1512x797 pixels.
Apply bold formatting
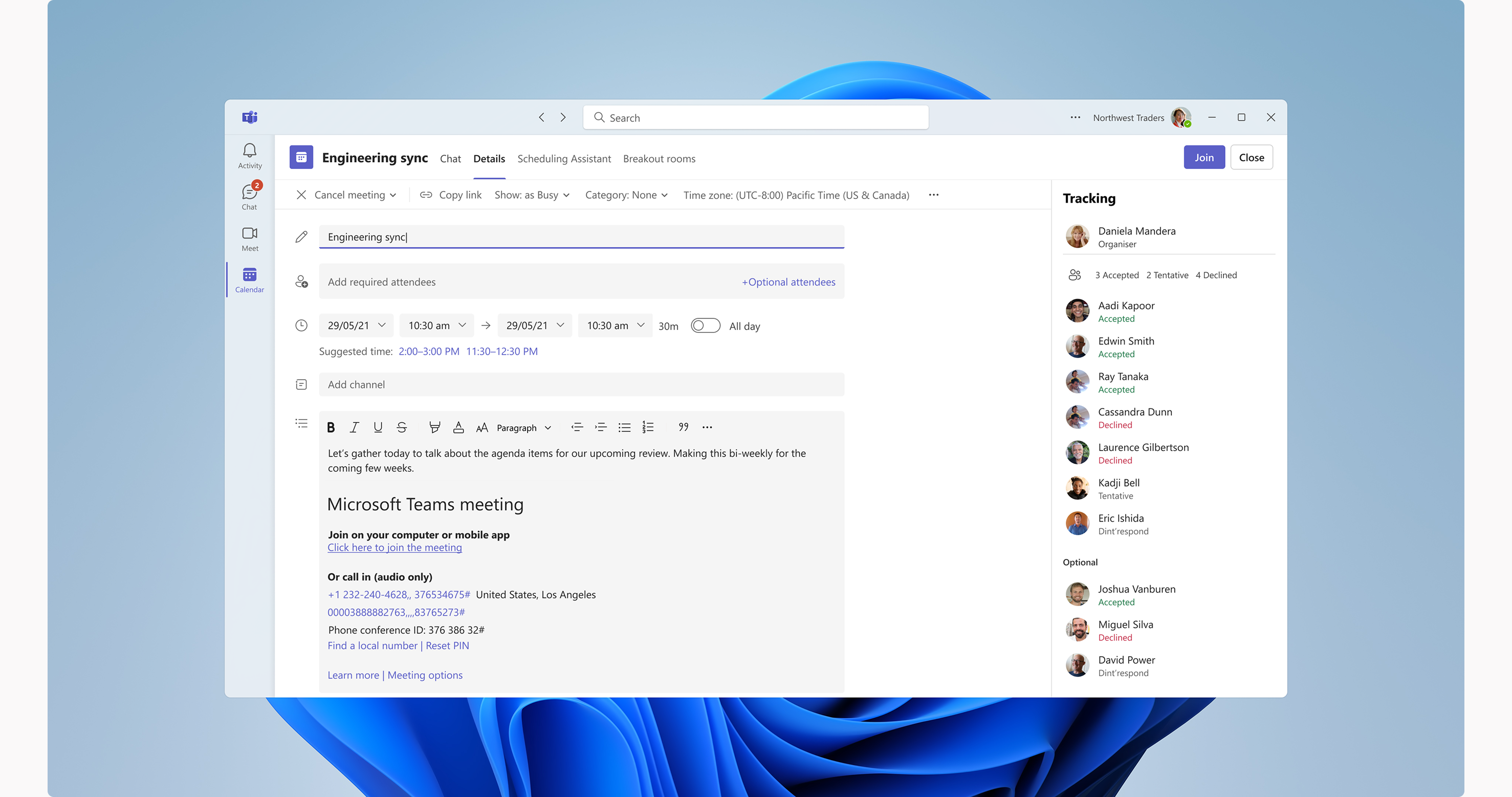[x=331, y=427]
